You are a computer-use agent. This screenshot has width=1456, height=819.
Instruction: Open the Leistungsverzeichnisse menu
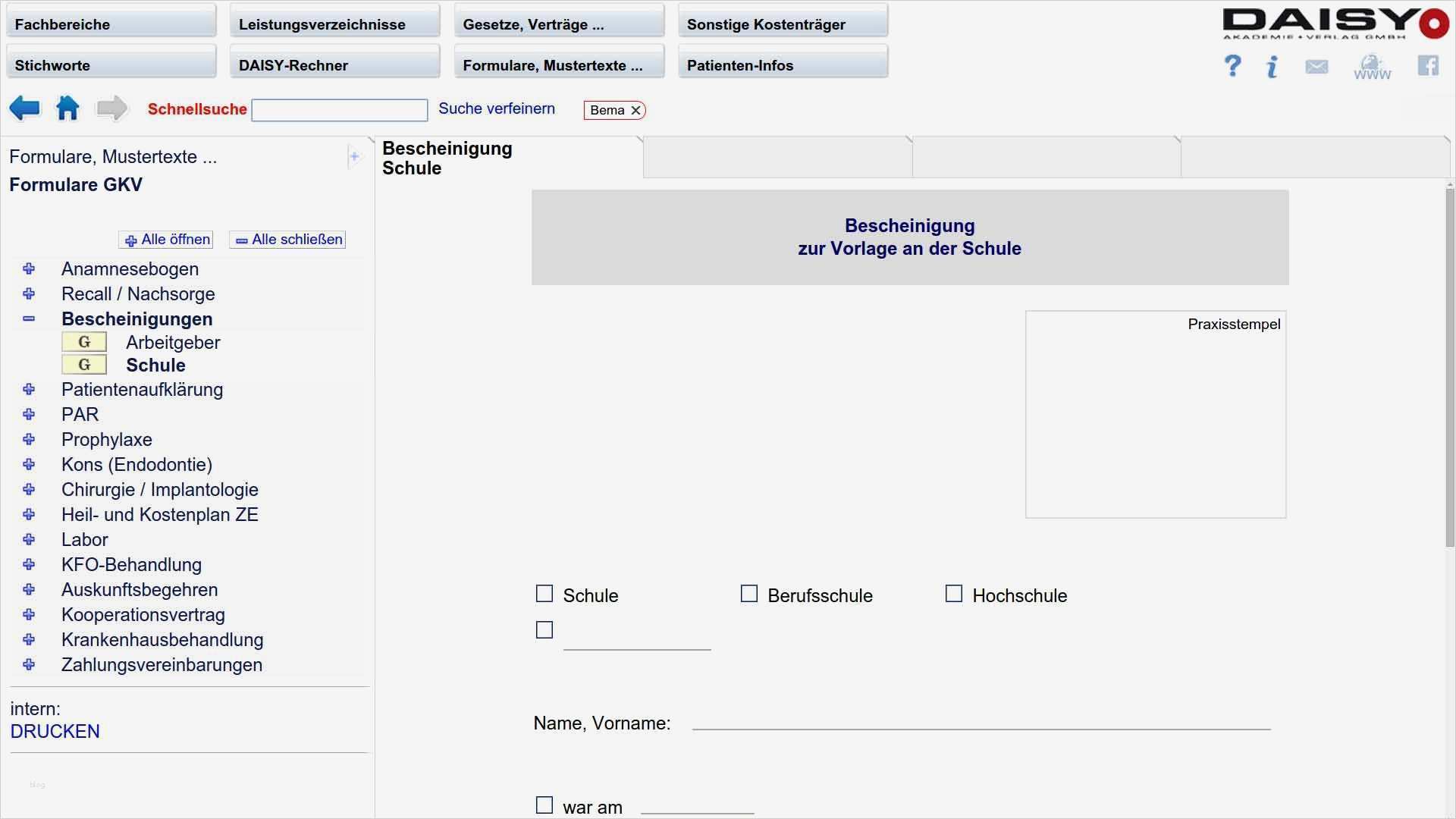click(334, 24)
